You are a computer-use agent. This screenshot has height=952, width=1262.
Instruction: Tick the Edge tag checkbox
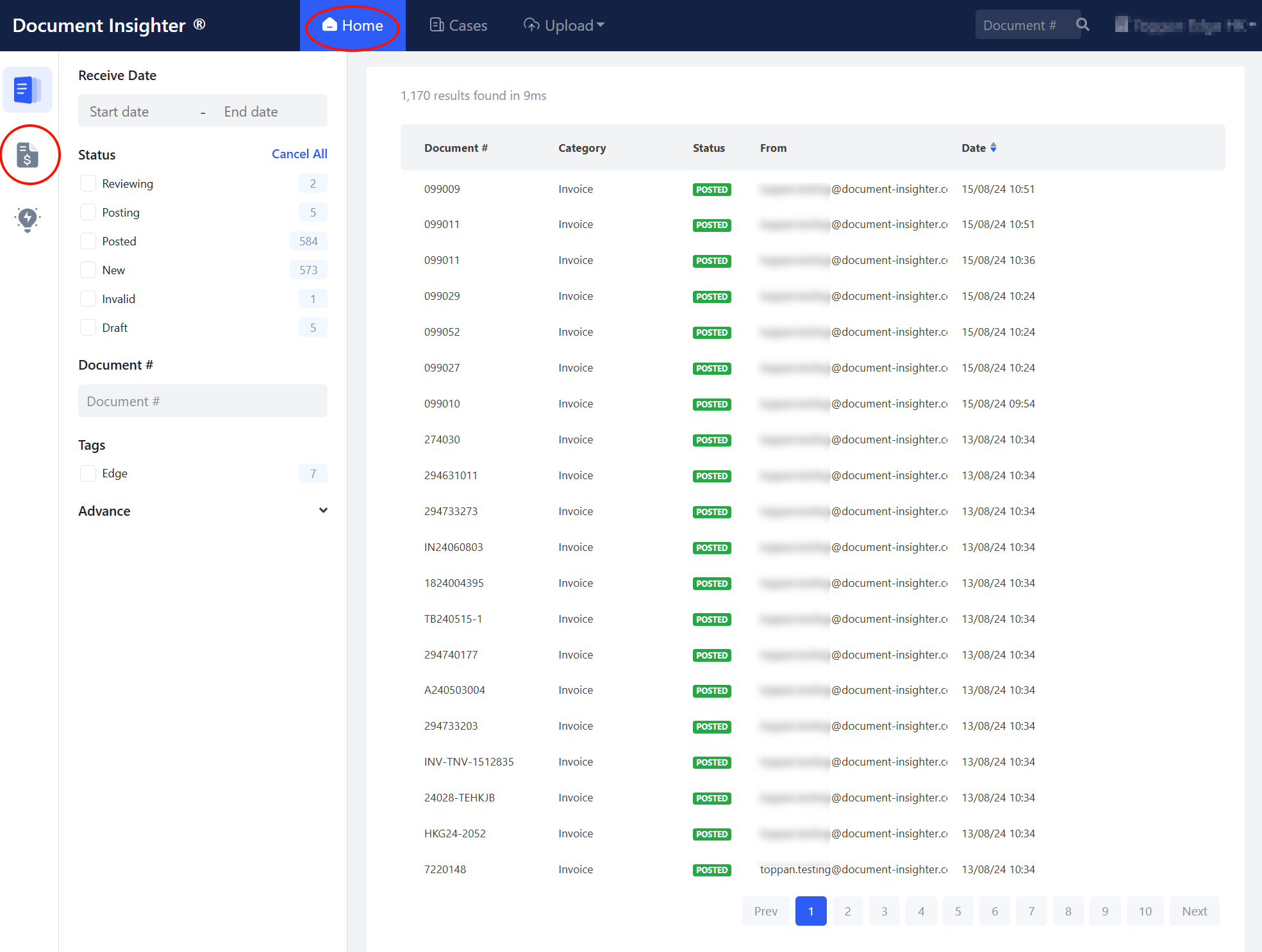tap(88, 473)
